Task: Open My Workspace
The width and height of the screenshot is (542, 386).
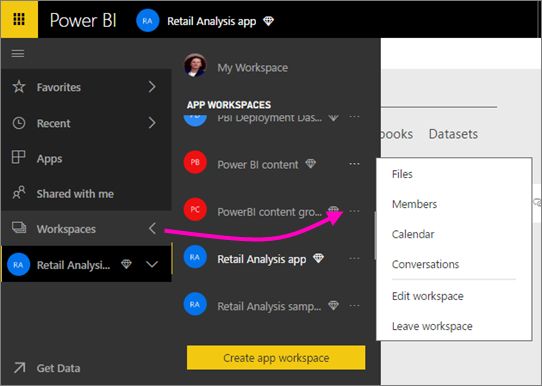Action: (252, 68)
